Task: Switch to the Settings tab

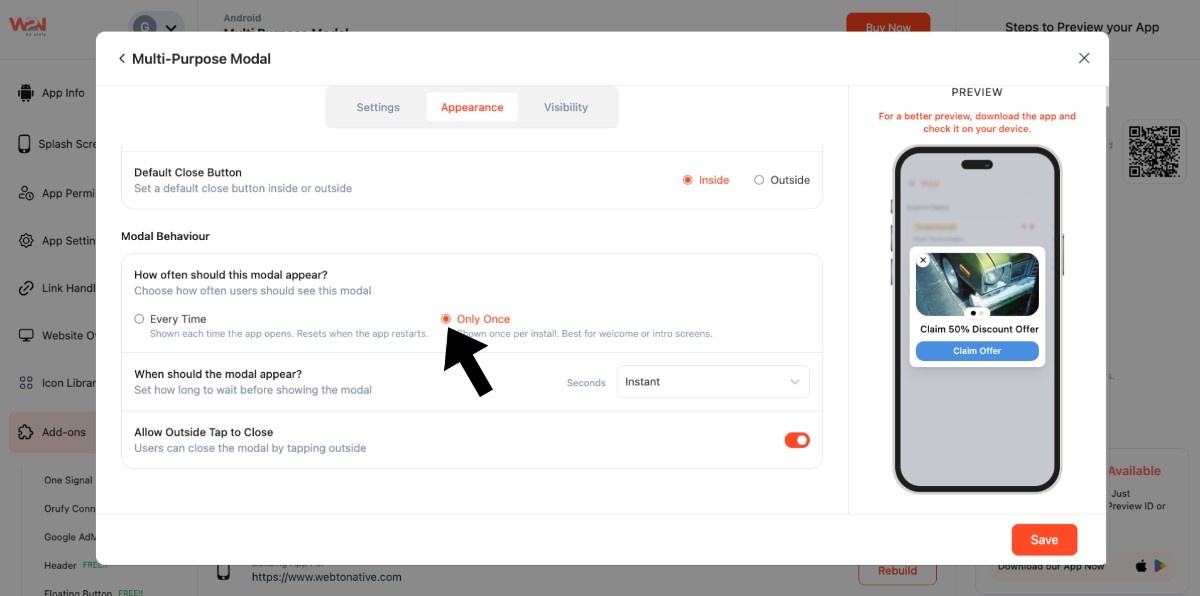Action: pyautogui.click(x=378, y=107)
